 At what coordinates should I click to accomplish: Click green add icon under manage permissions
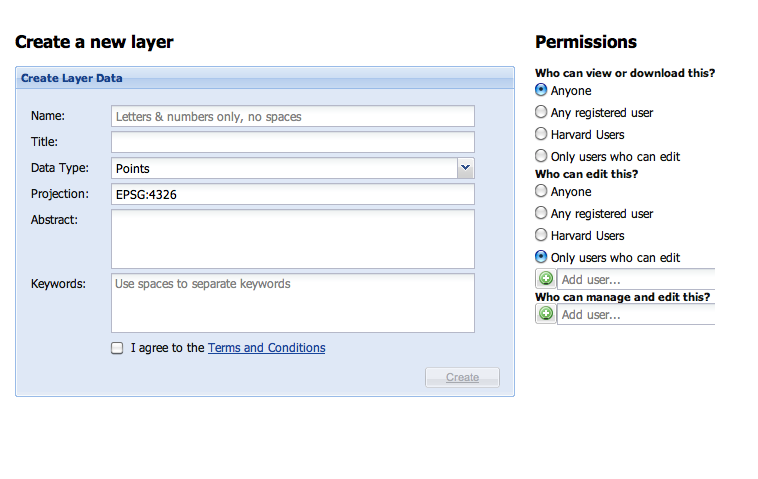click(x=546, y=314)
